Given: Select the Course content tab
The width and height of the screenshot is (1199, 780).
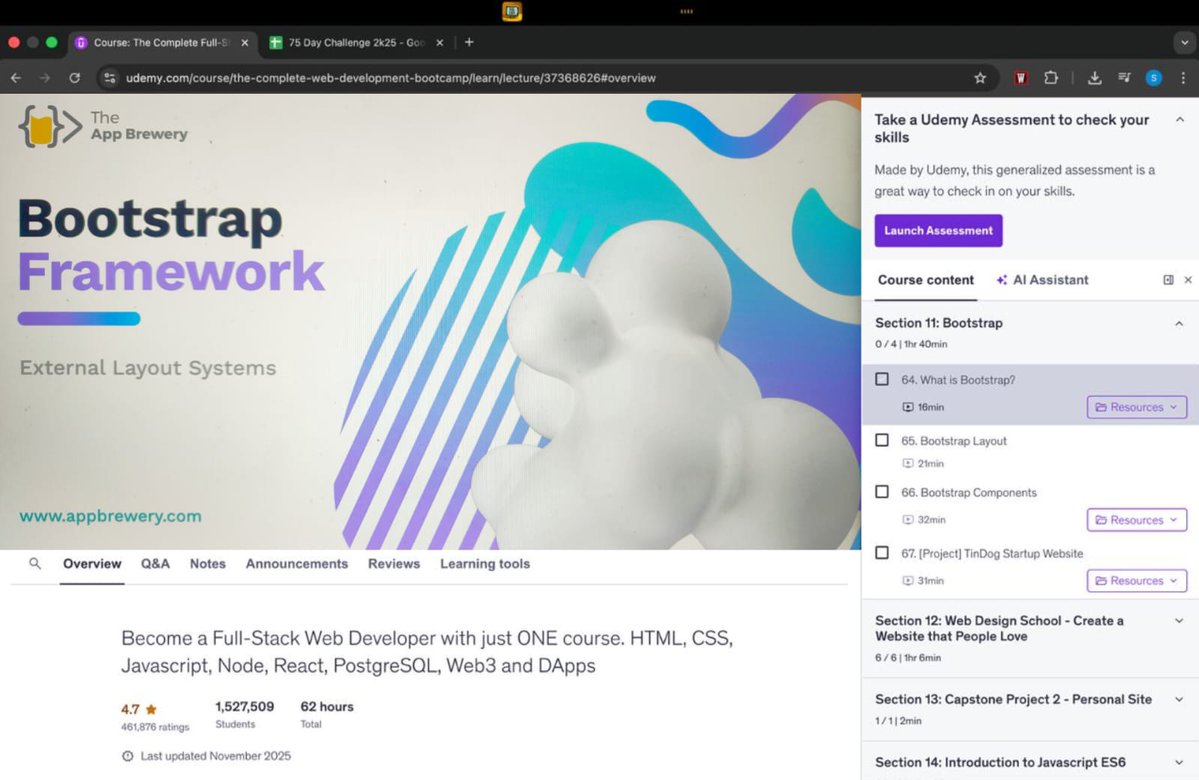Looking at the screenshot, I should click(x=926, y=280).
